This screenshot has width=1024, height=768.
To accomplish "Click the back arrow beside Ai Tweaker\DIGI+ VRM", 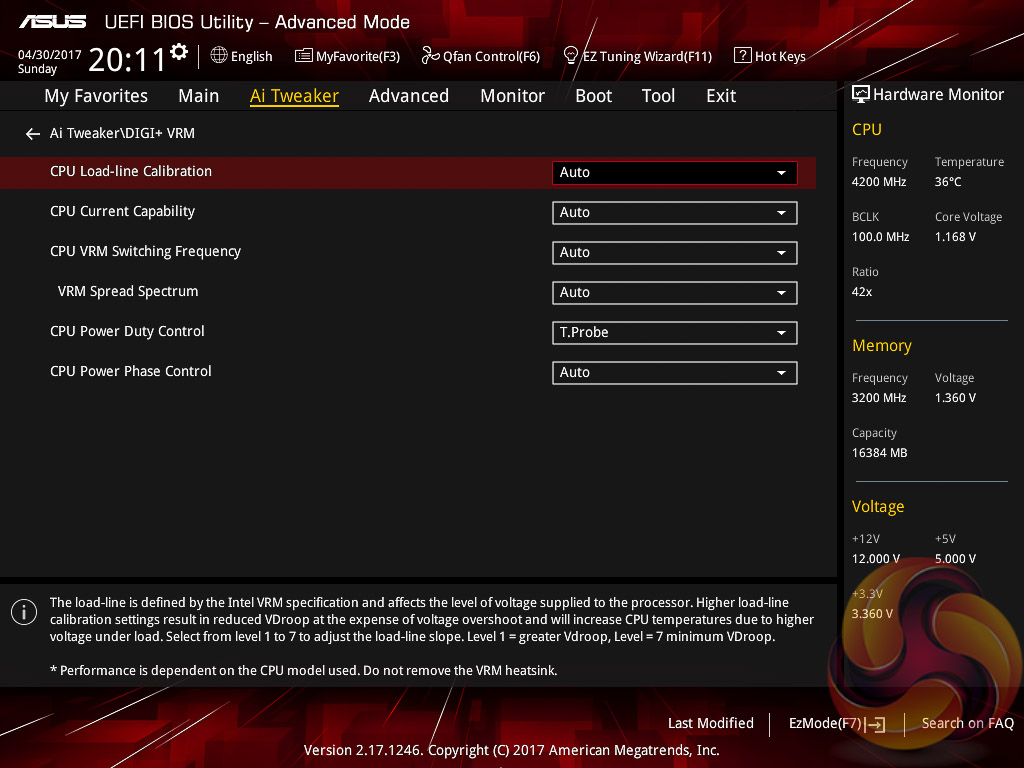I will pyautogui.click(x=33, y=134).
